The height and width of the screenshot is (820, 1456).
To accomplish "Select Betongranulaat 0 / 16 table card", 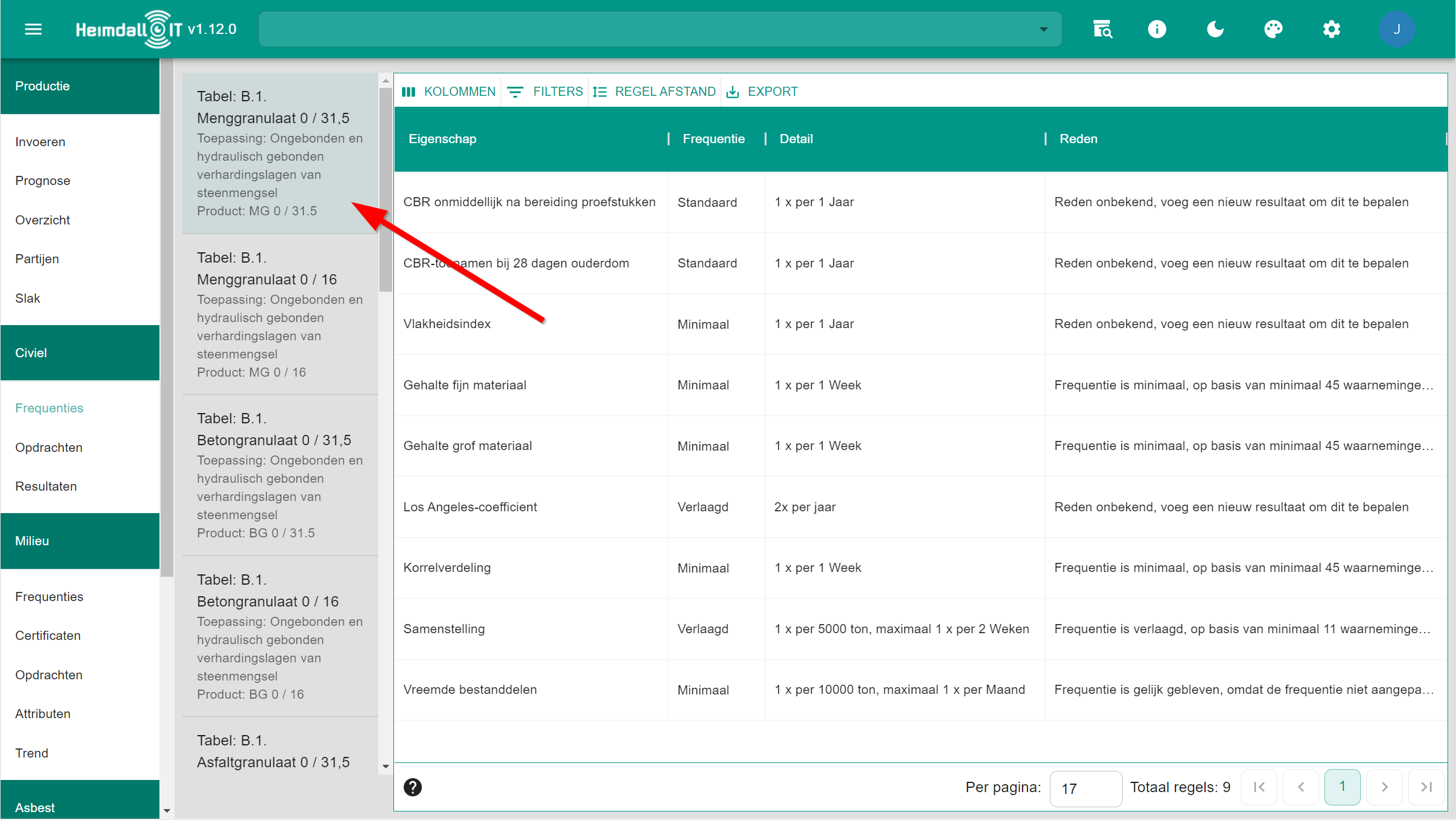I will (280, 637).
